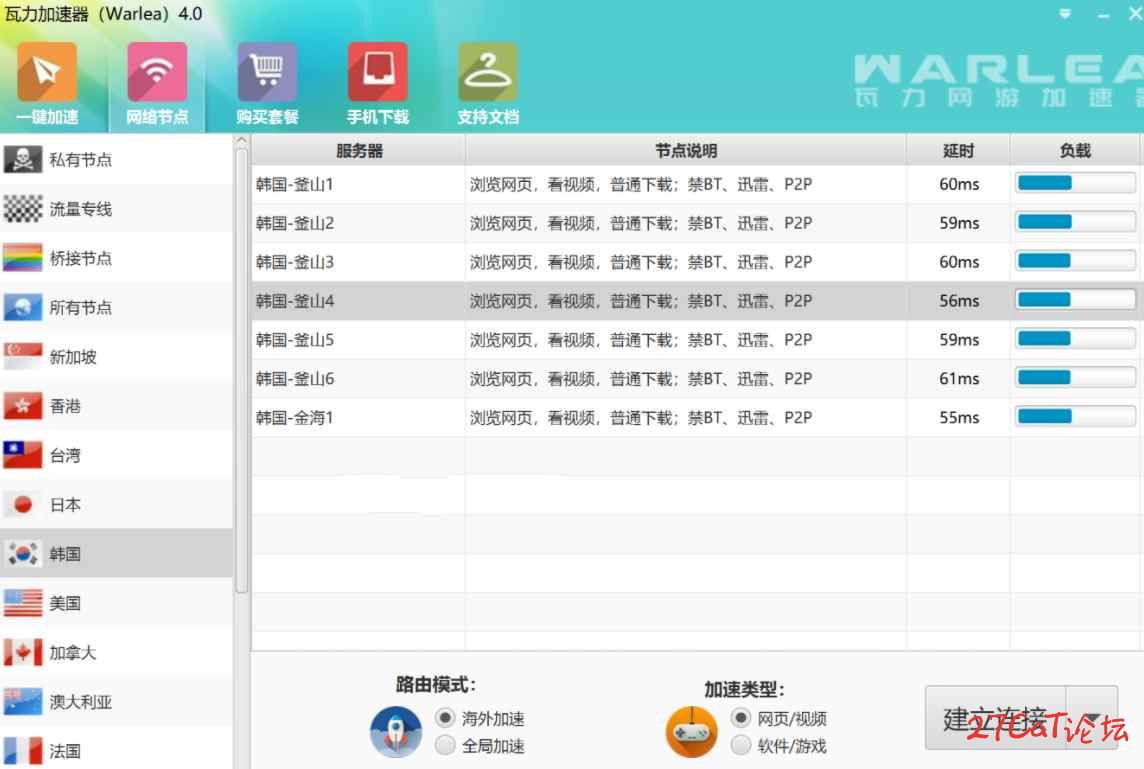Select server 韩国-釜山1
The width and height of the screenshot is (1144, 769).
(x=695, y=184)
